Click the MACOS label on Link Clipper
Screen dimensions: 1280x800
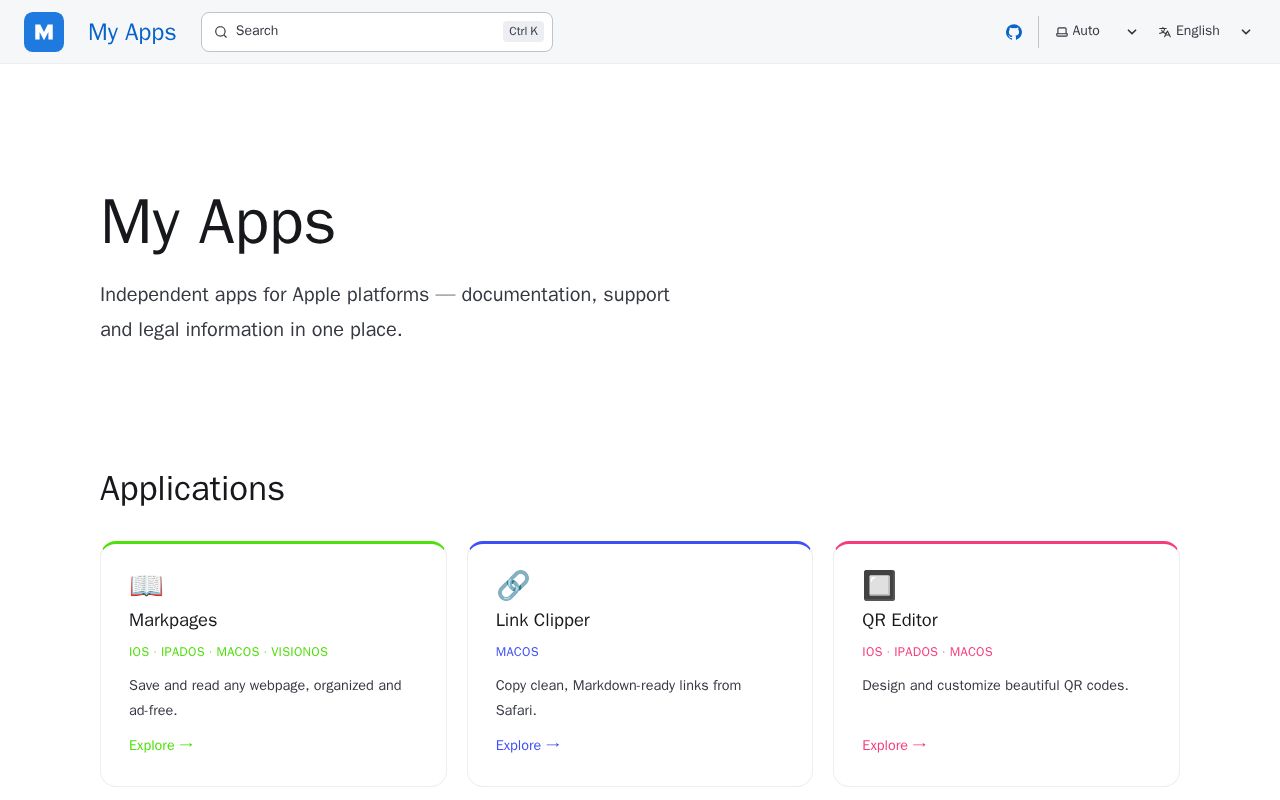[517, 652]
